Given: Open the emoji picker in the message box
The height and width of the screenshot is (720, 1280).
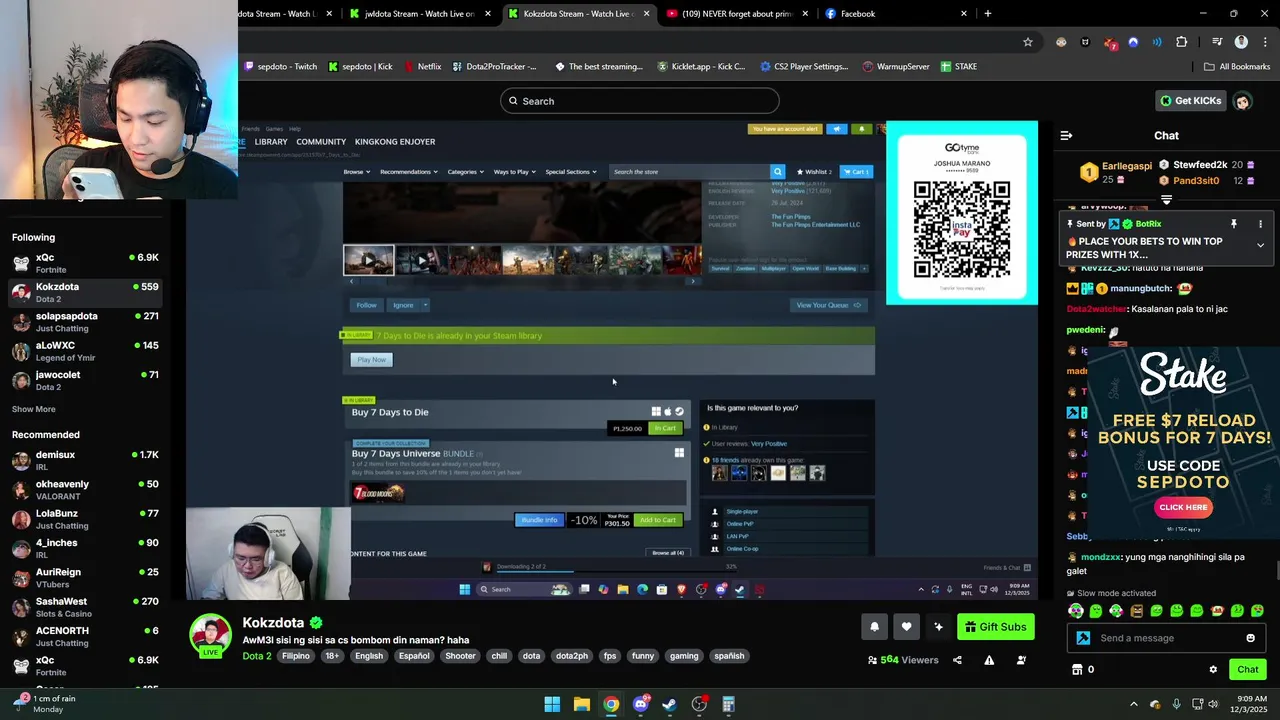Looking at the screenshot, I should tap(1250, 638).
